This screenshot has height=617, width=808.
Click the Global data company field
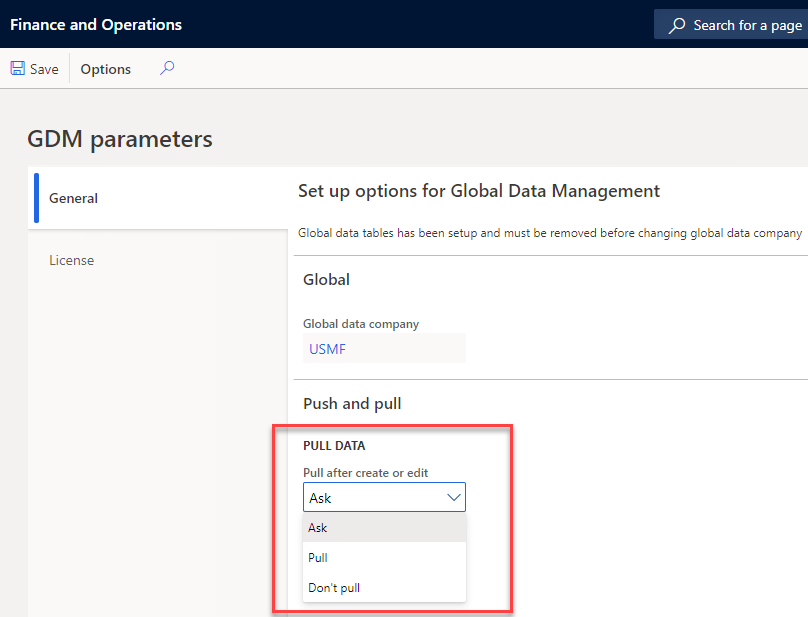[384, 348]
